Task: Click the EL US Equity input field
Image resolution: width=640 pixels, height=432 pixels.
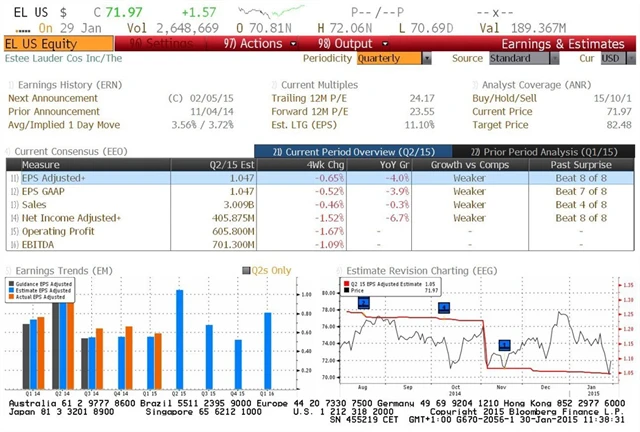Action: click(57, 44)
